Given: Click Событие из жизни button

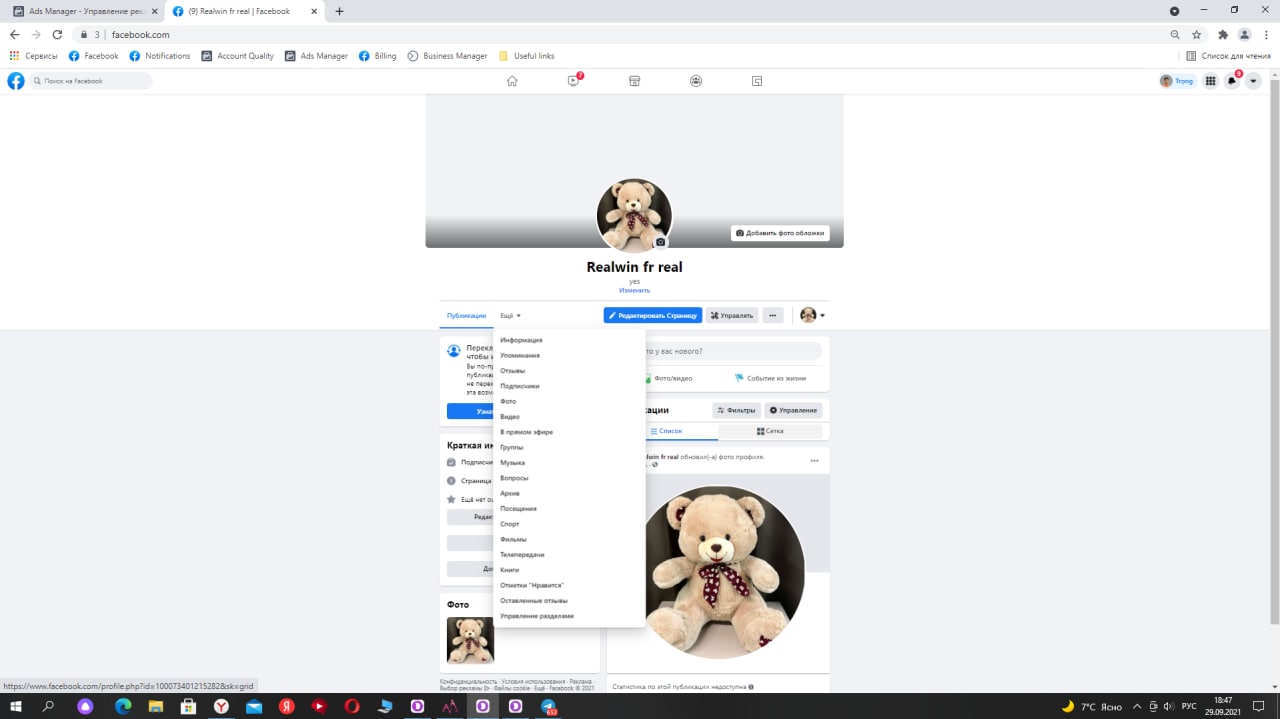Looking at the screenshot, I should coord(770,378).
